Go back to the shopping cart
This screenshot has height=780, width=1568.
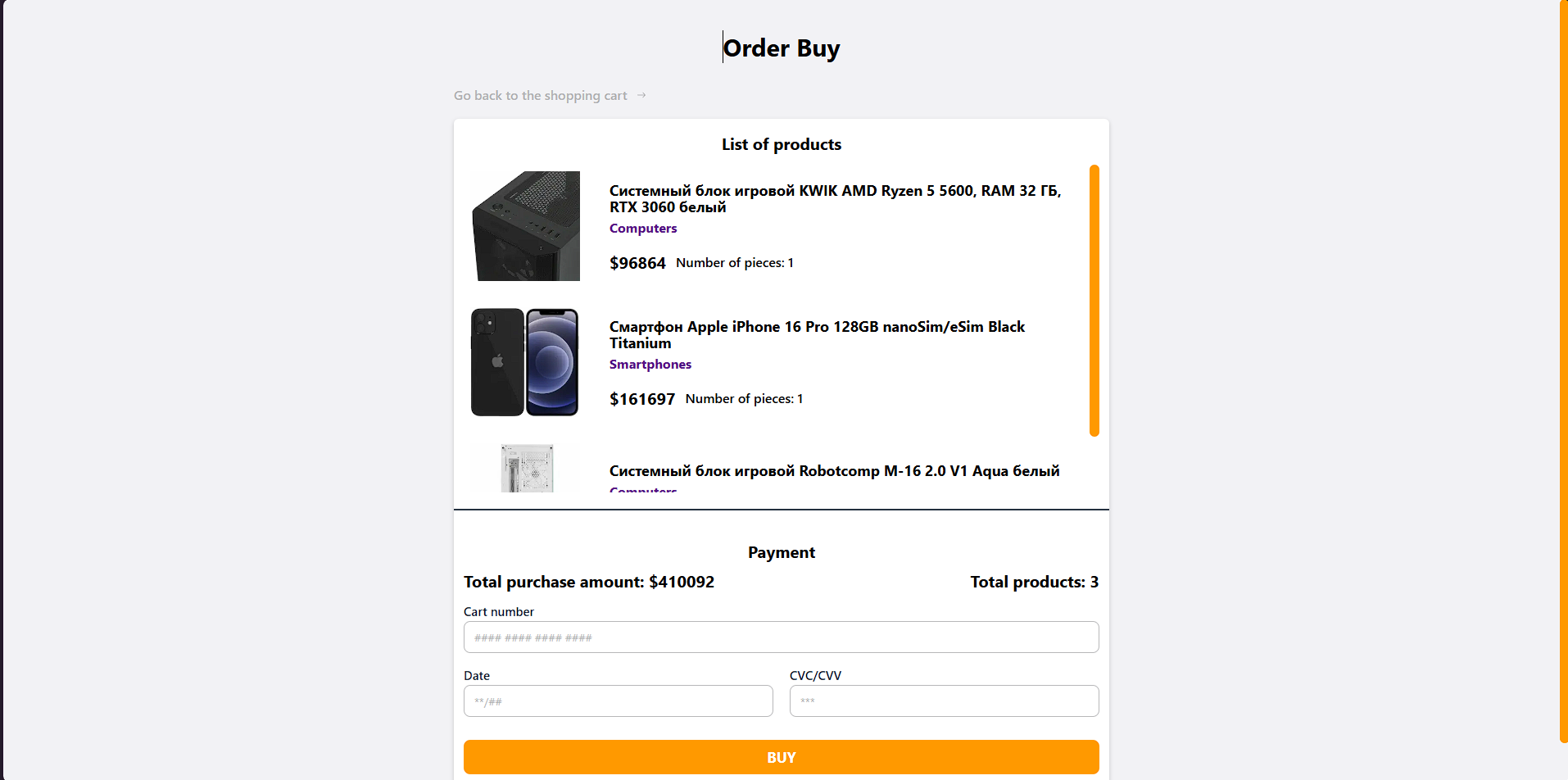[541, 95]
